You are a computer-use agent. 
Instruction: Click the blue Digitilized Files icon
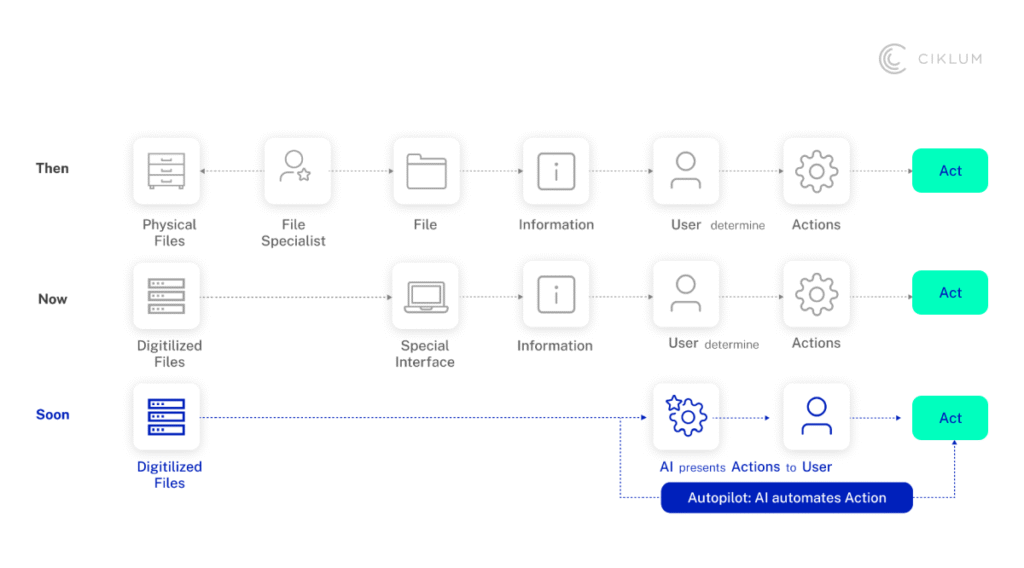pyautogui.click(x=167, y=416)
